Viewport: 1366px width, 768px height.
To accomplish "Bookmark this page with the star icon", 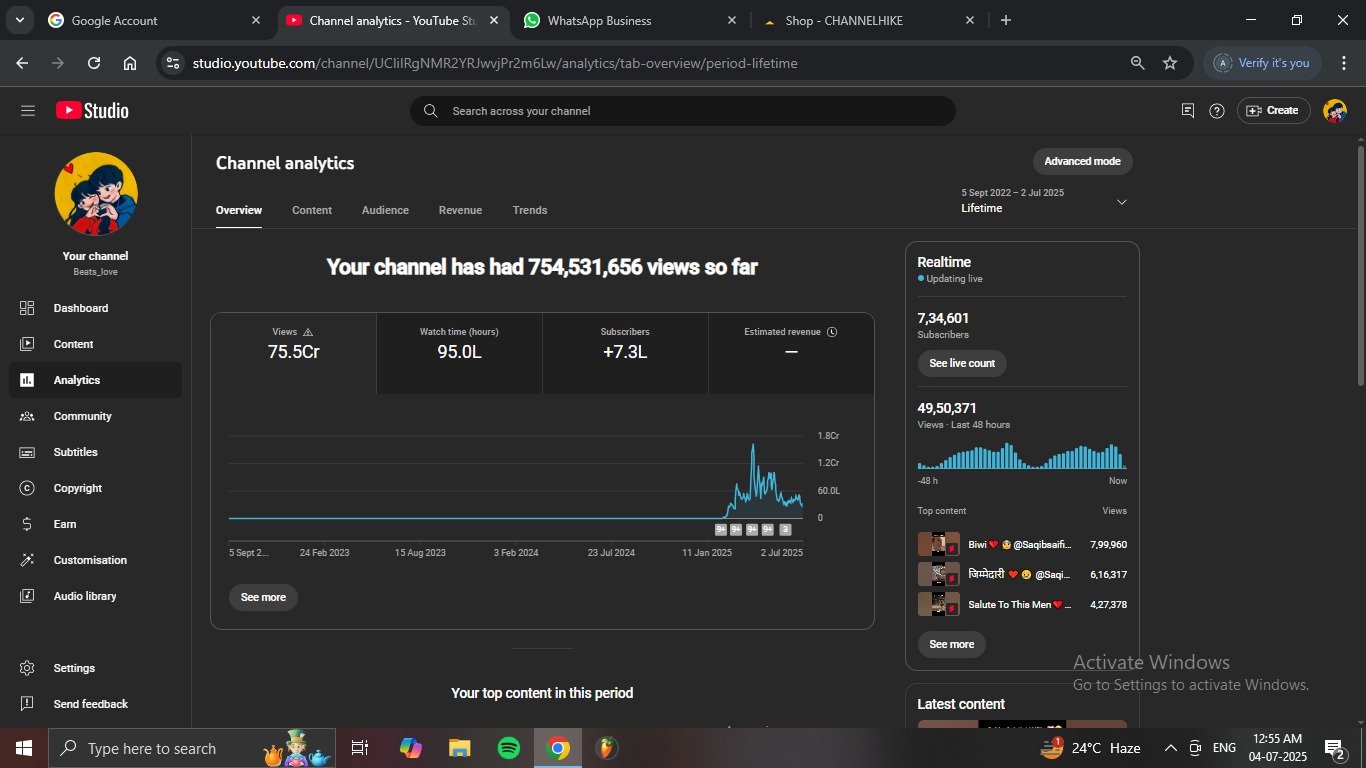I will point(1170,63).
